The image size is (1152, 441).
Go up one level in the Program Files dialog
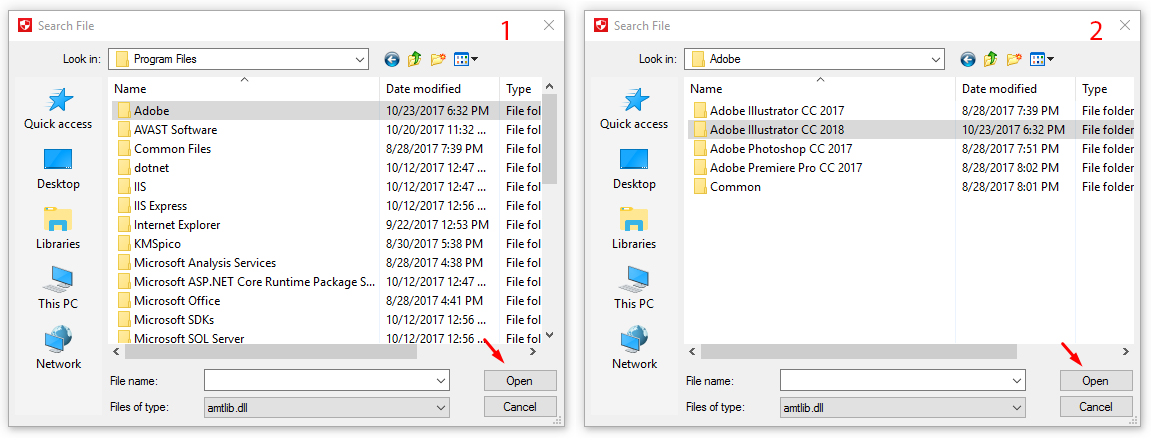point(414,59)
